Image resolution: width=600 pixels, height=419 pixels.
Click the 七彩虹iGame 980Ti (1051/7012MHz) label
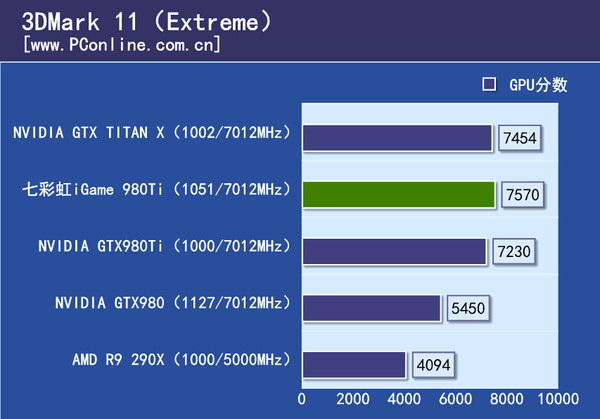click(x=157, y=189)
